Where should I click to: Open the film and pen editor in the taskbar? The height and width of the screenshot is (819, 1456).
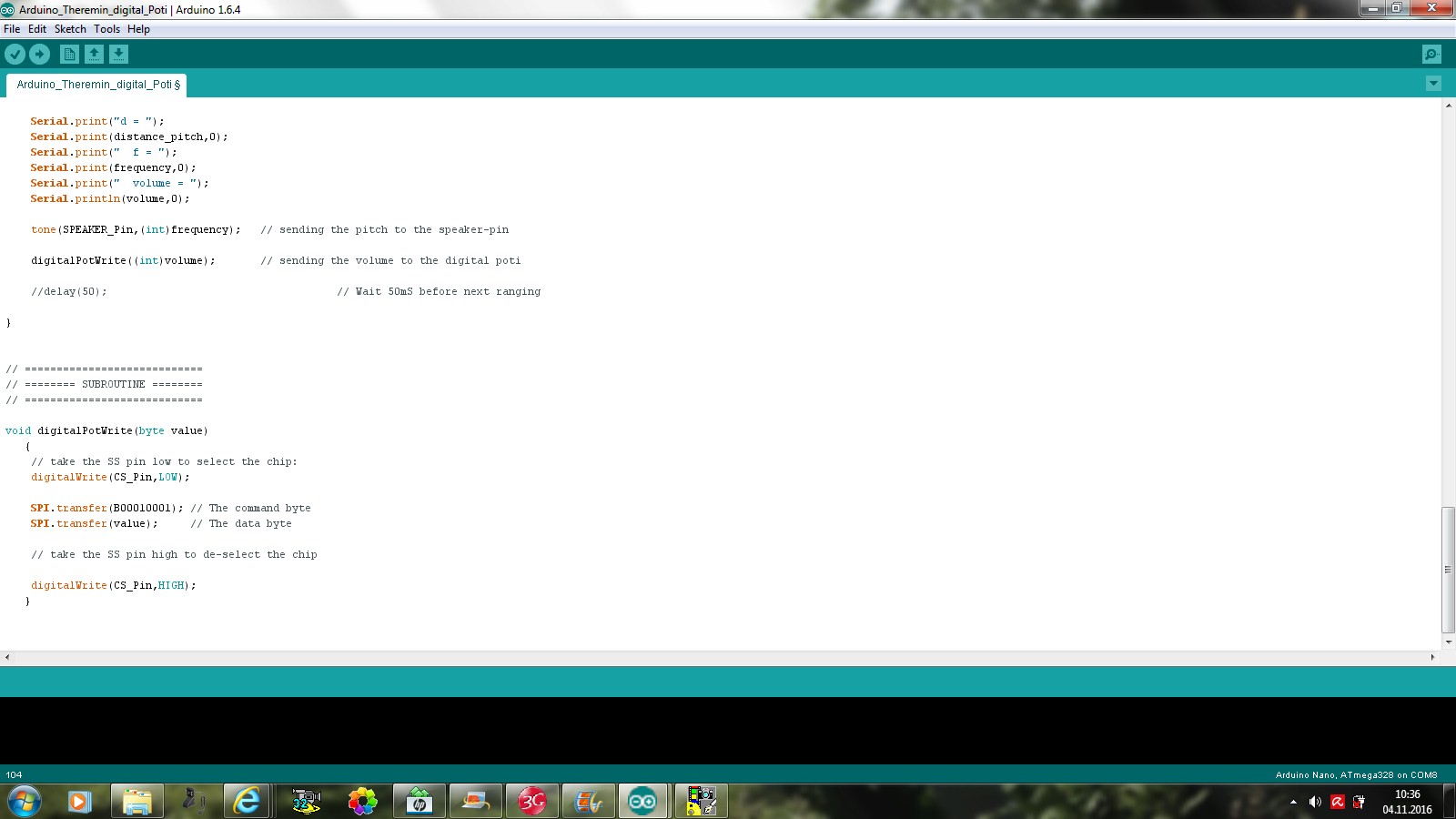point(702,802)
